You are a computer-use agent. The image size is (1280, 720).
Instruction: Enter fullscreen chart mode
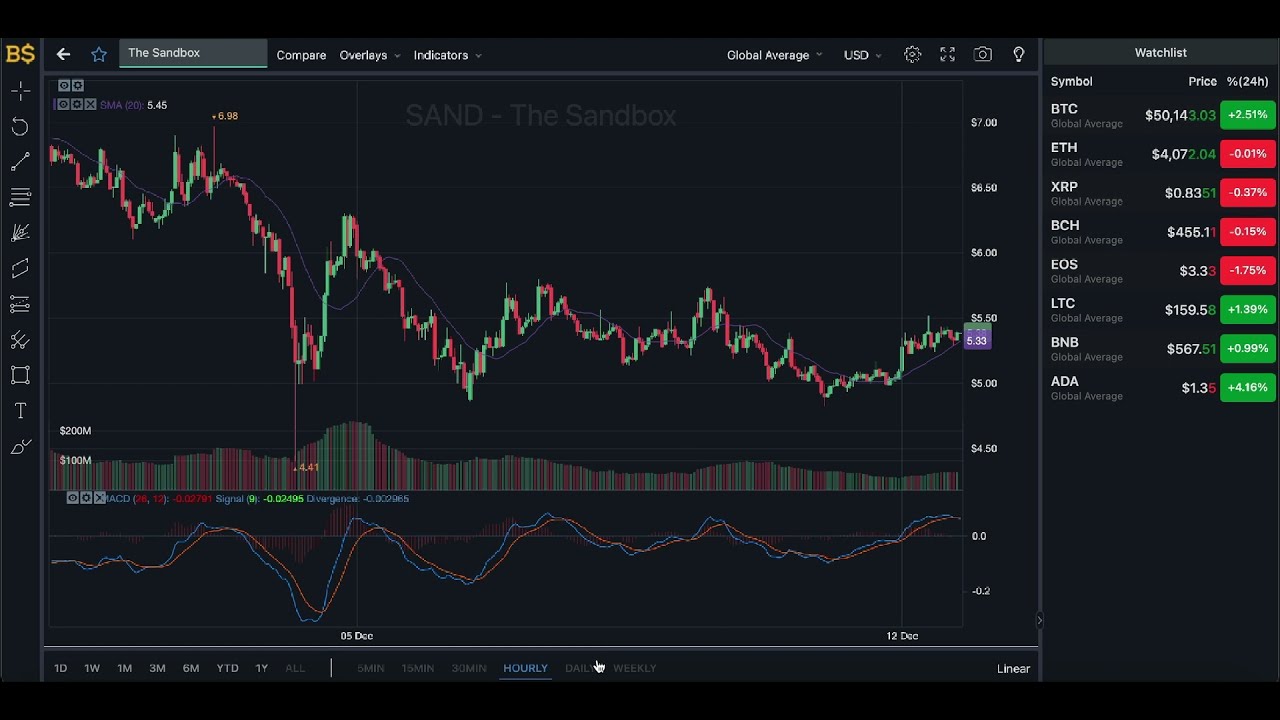(947, 55)
